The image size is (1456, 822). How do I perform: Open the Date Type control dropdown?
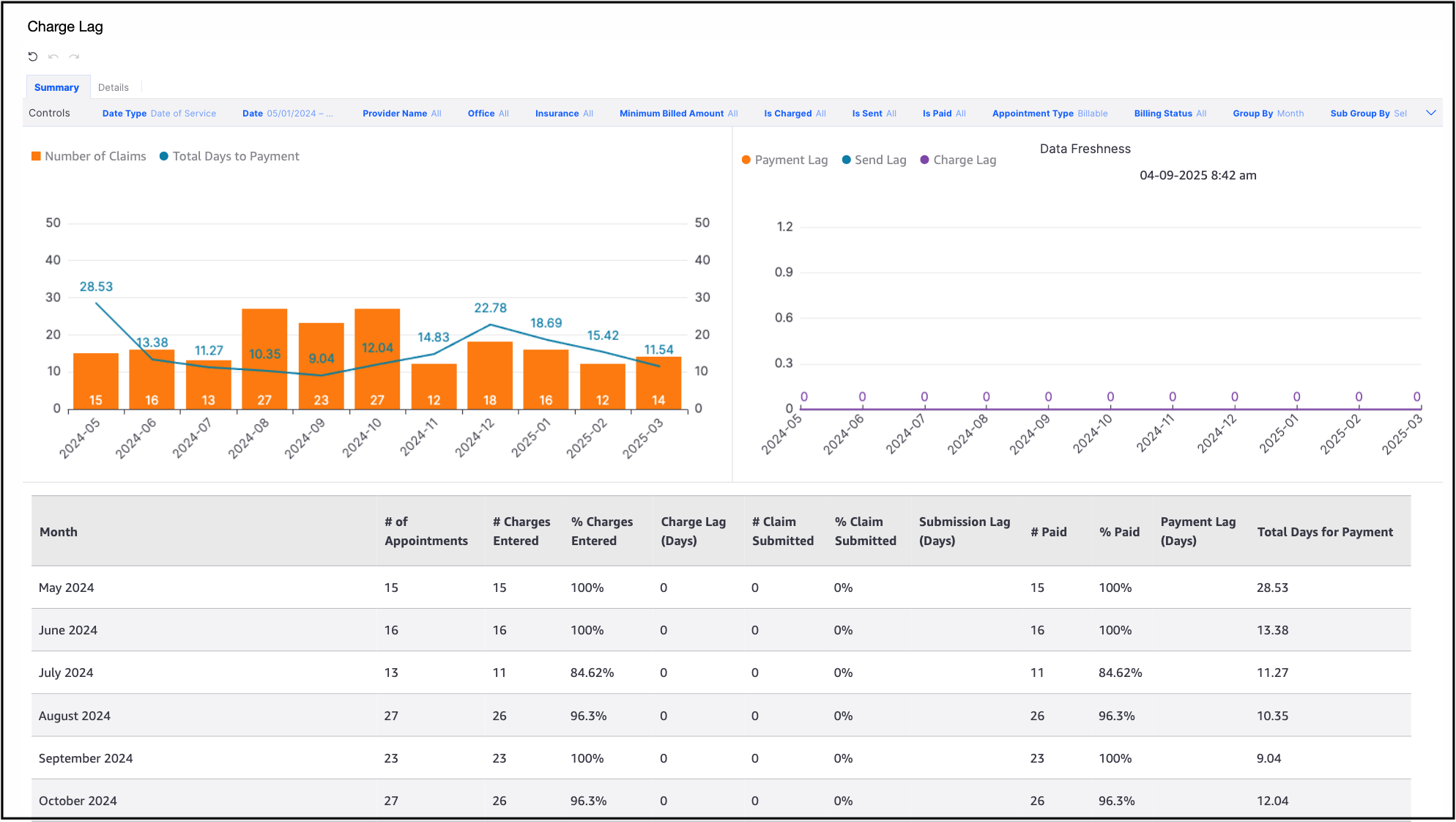[x=159, y=114]
